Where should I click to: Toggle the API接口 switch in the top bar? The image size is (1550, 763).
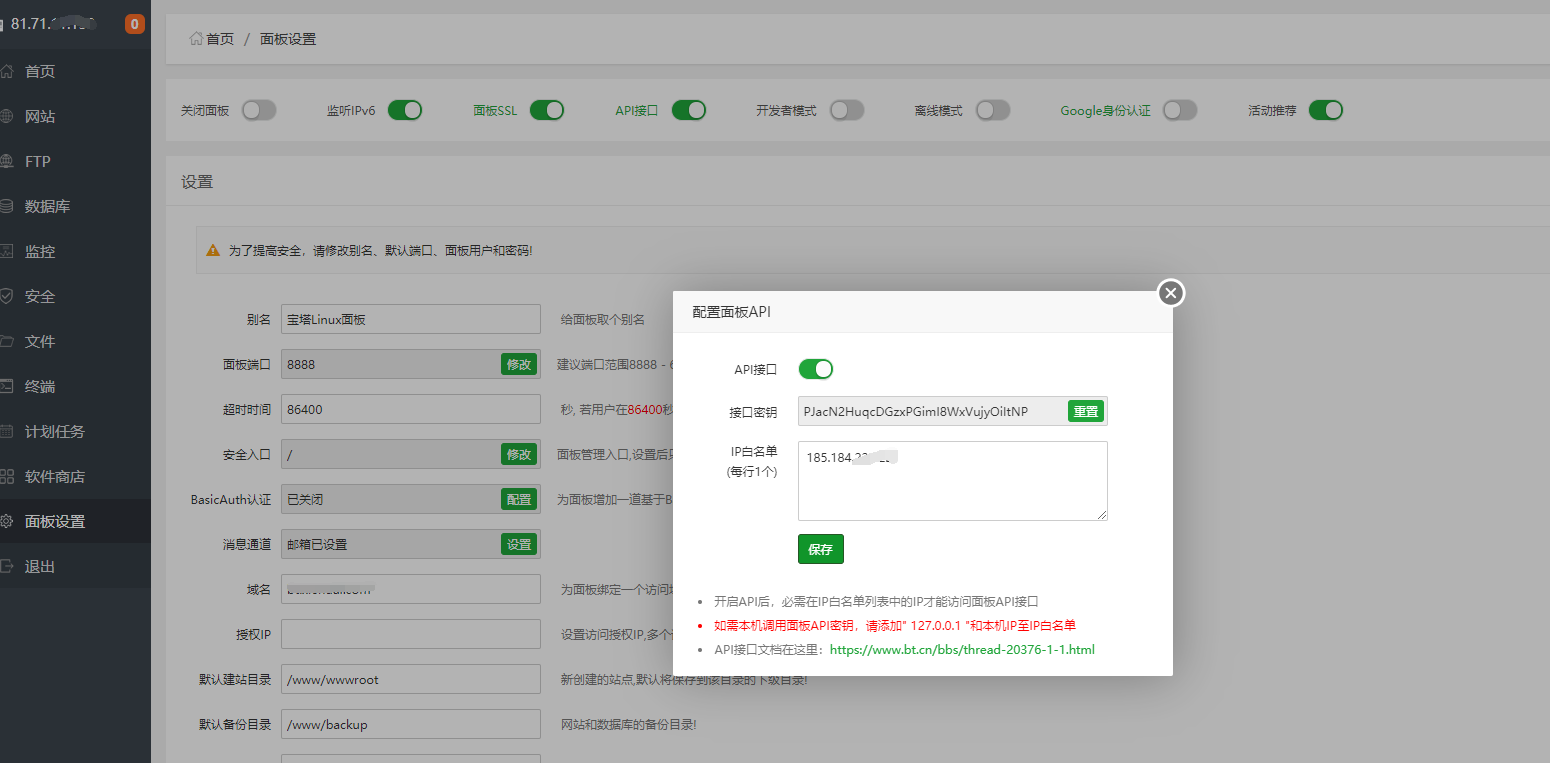tap(689, 110)
